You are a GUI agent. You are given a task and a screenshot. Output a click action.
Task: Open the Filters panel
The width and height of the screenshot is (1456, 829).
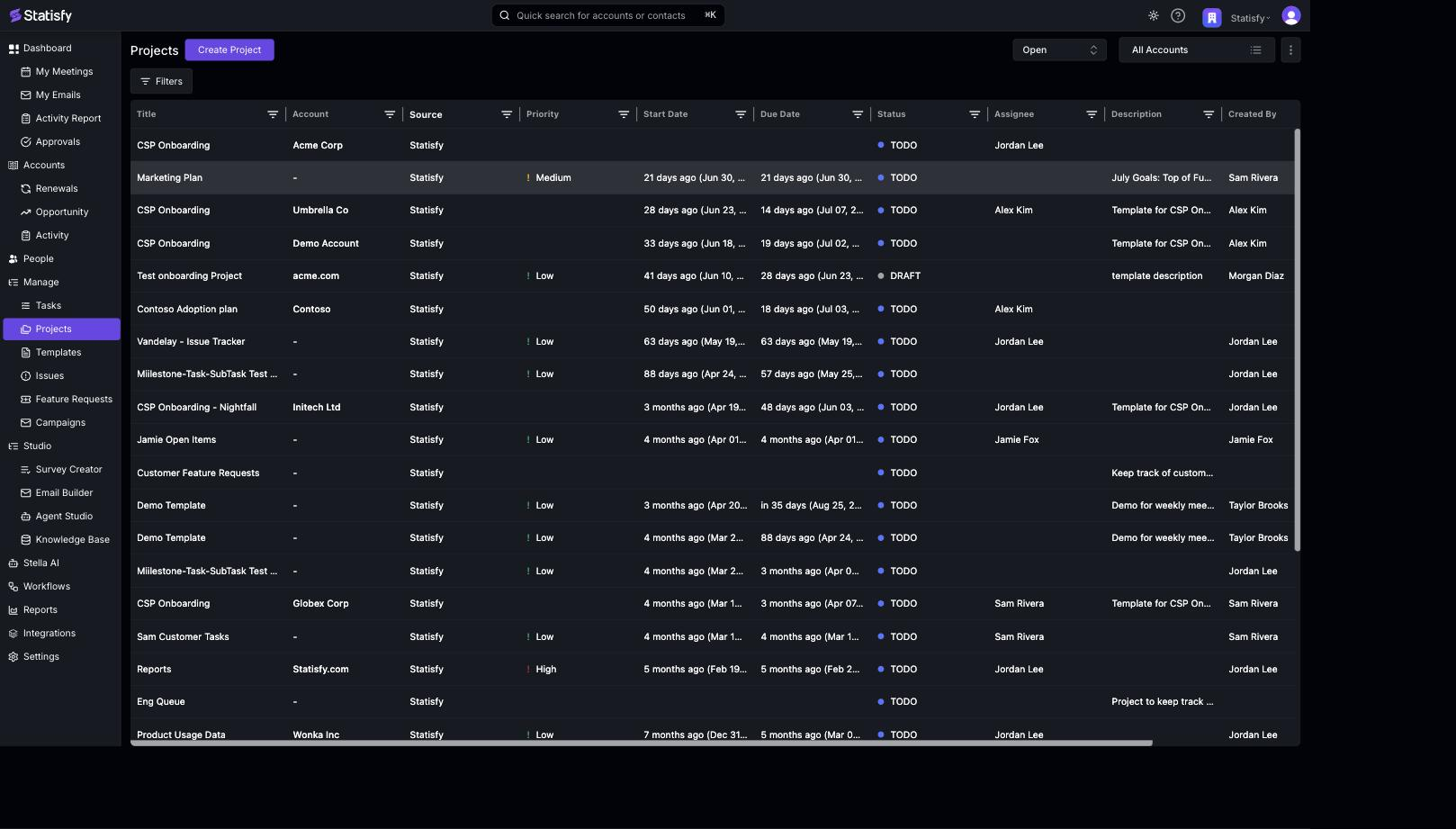(161, 81)
